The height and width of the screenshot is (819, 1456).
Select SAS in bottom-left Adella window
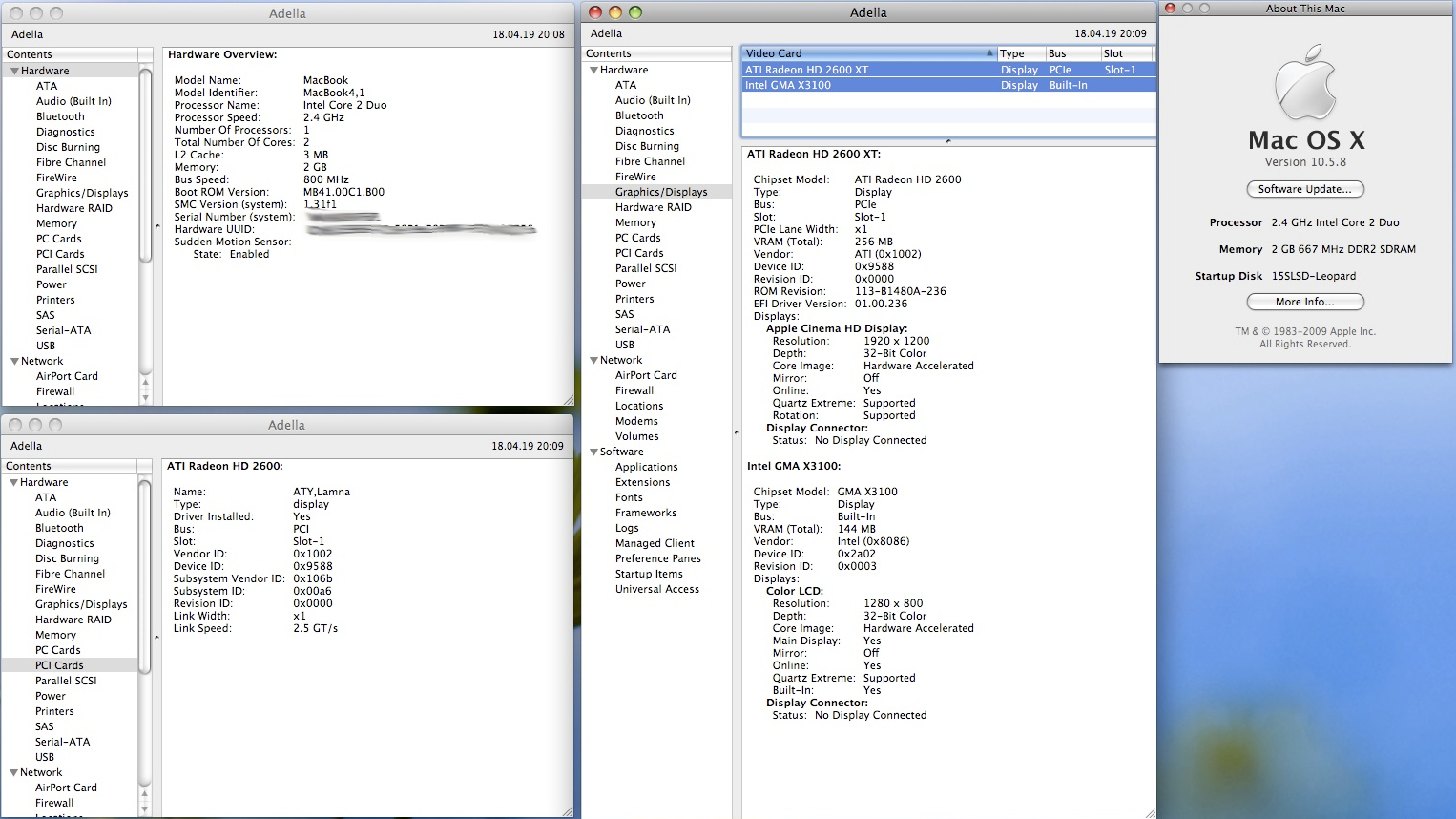pos(45,726)
